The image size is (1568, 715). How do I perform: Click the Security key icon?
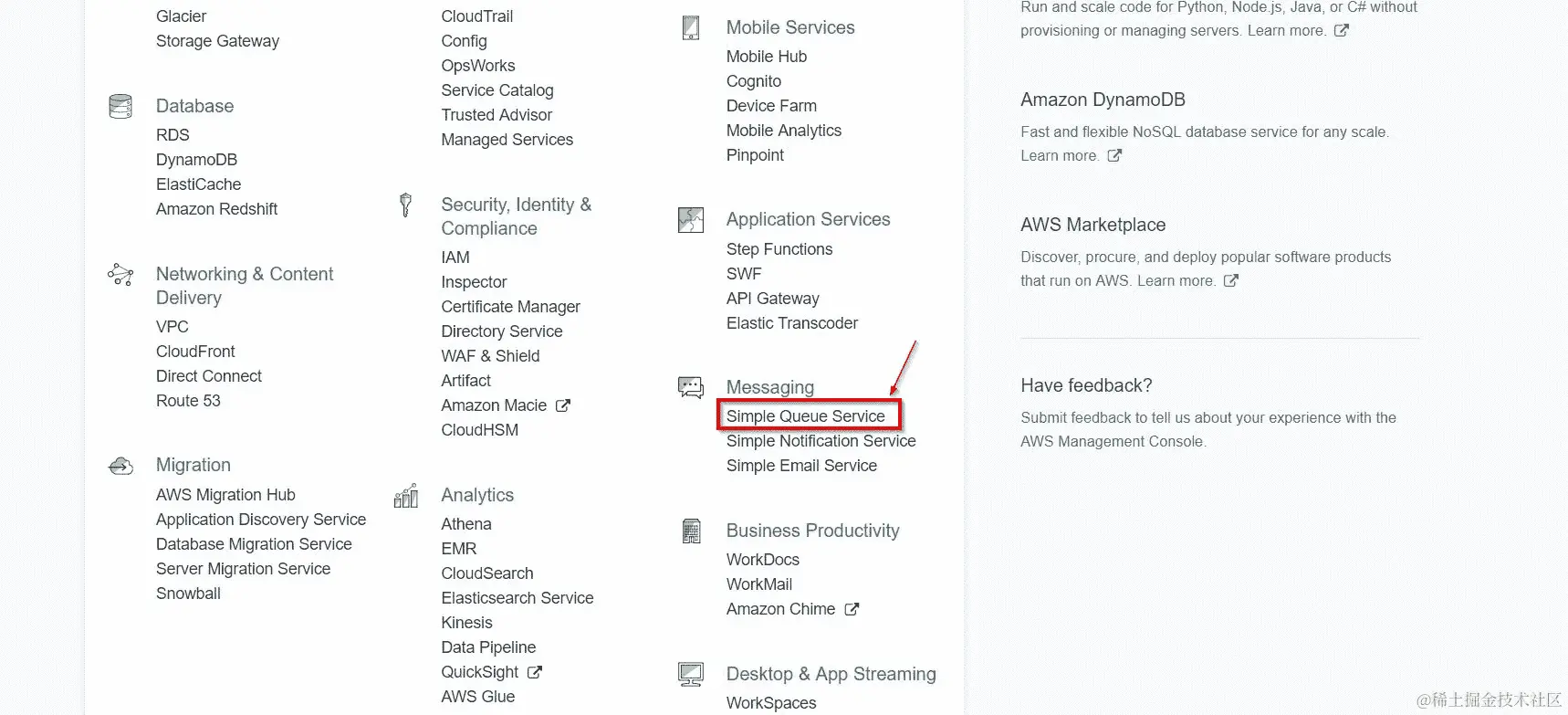point(406,205)
